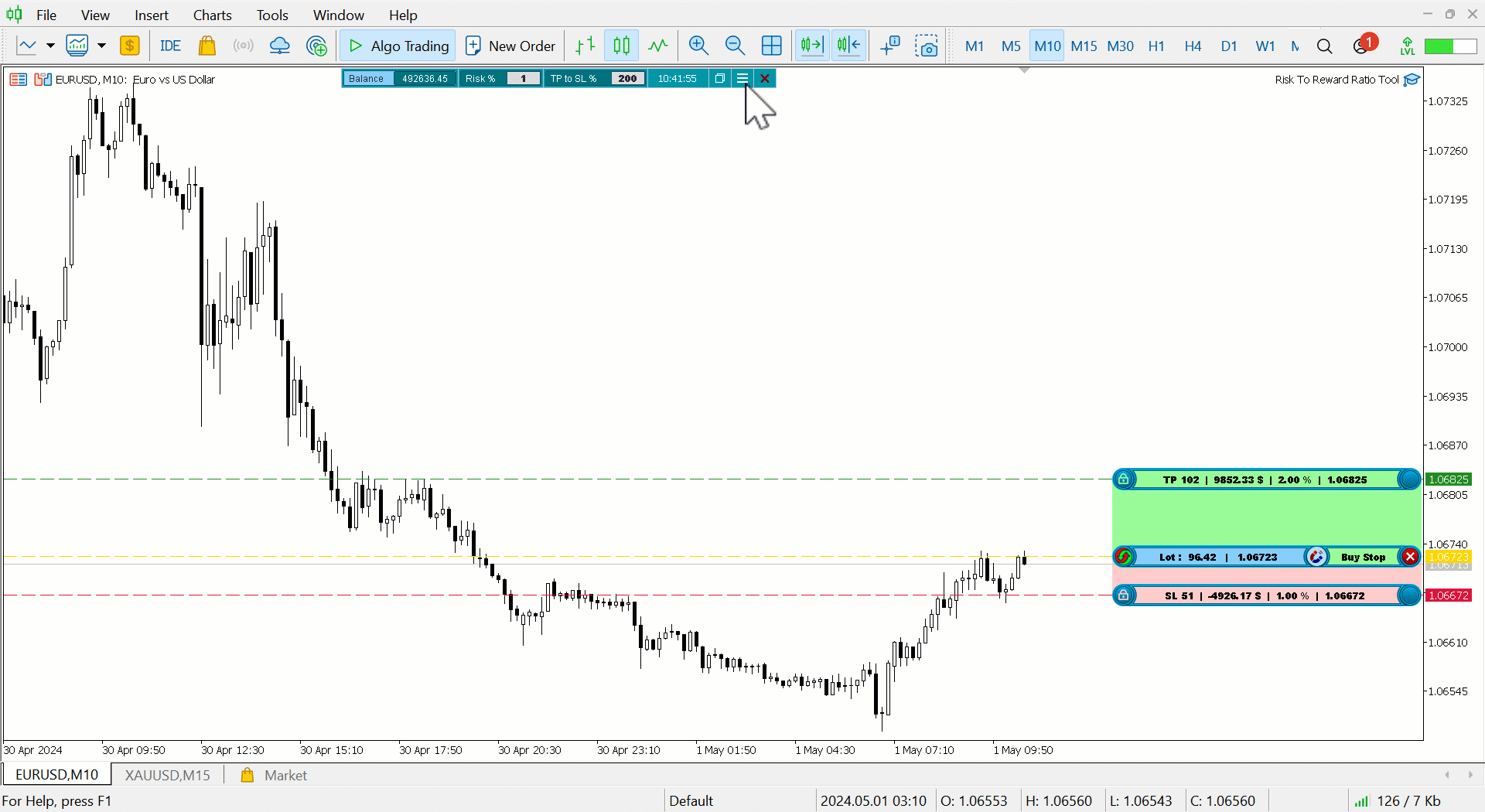Open the Charts menu

point(212,15)
